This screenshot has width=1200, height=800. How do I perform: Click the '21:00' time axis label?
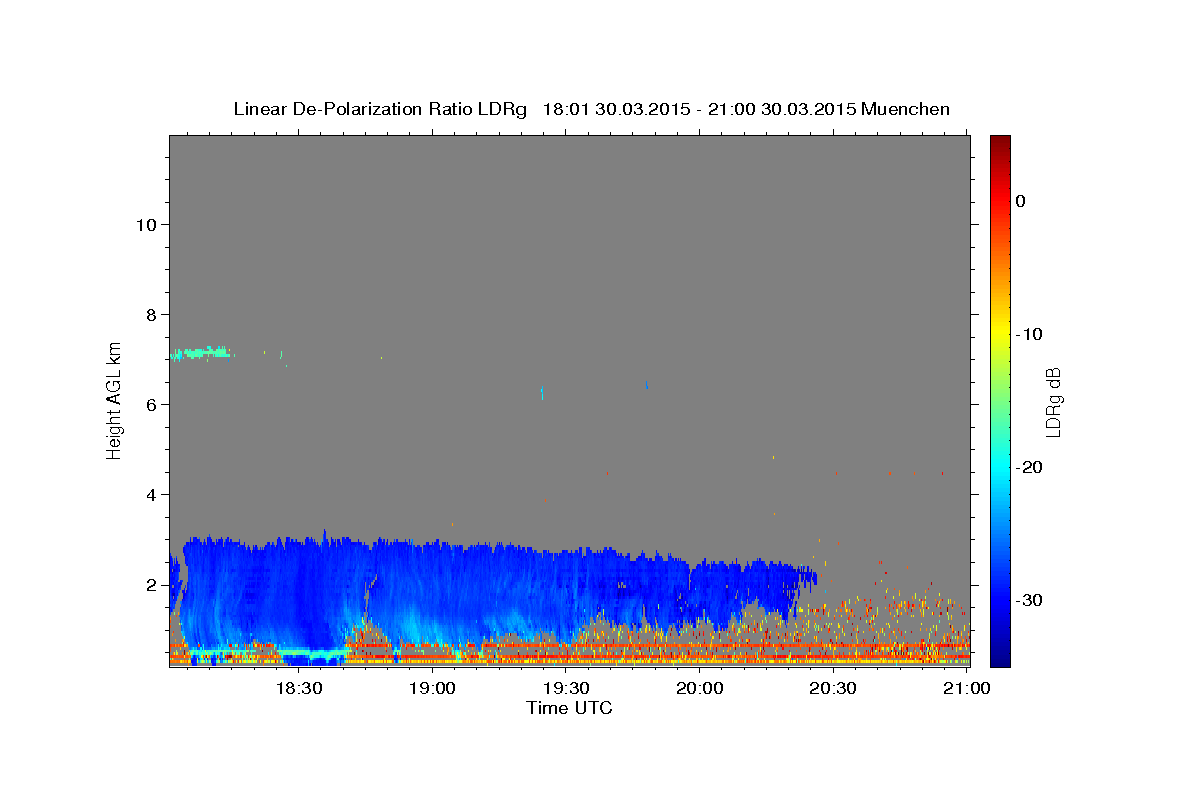[x=968, y=689]
